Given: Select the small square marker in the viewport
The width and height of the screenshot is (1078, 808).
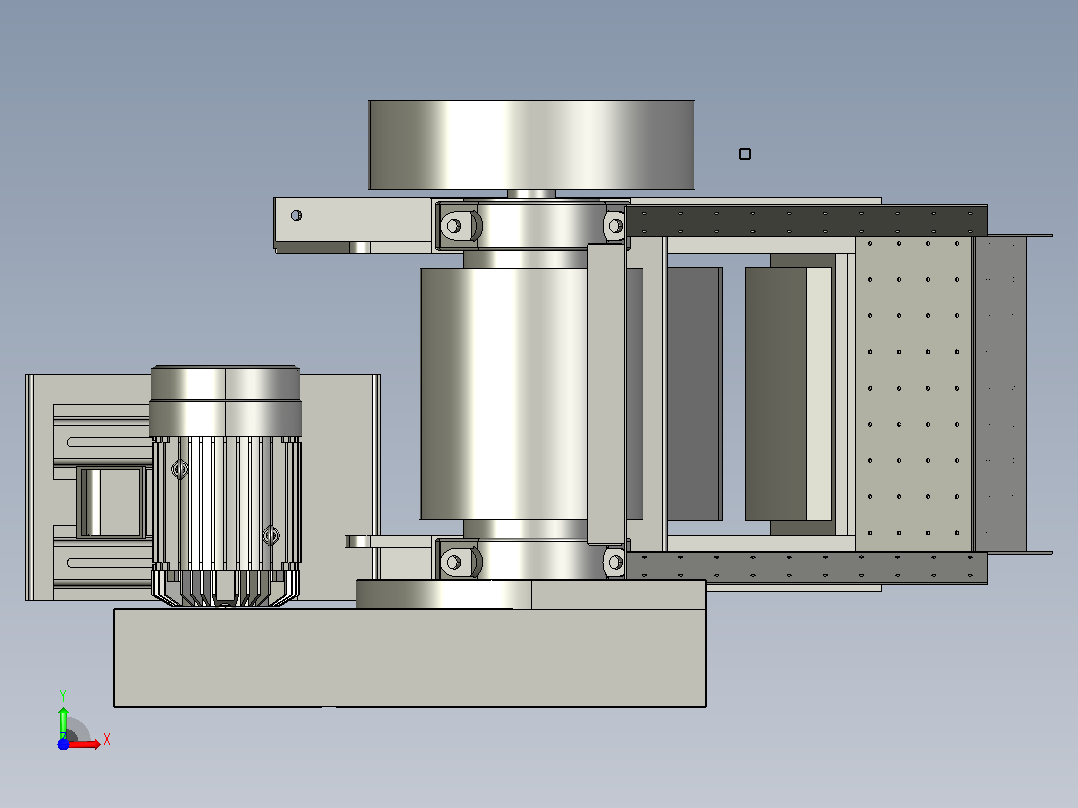Looking at the screenshot, I should [x=745, y=154].
